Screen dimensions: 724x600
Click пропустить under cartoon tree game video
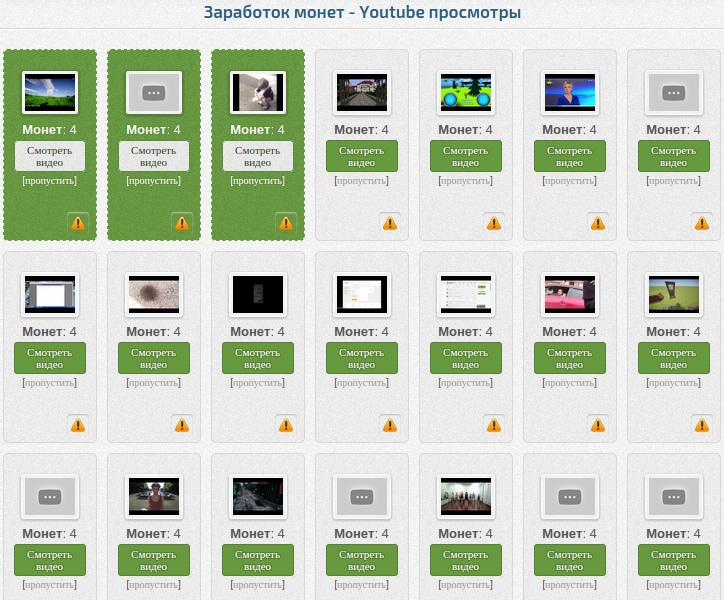[x=465, y=181]
